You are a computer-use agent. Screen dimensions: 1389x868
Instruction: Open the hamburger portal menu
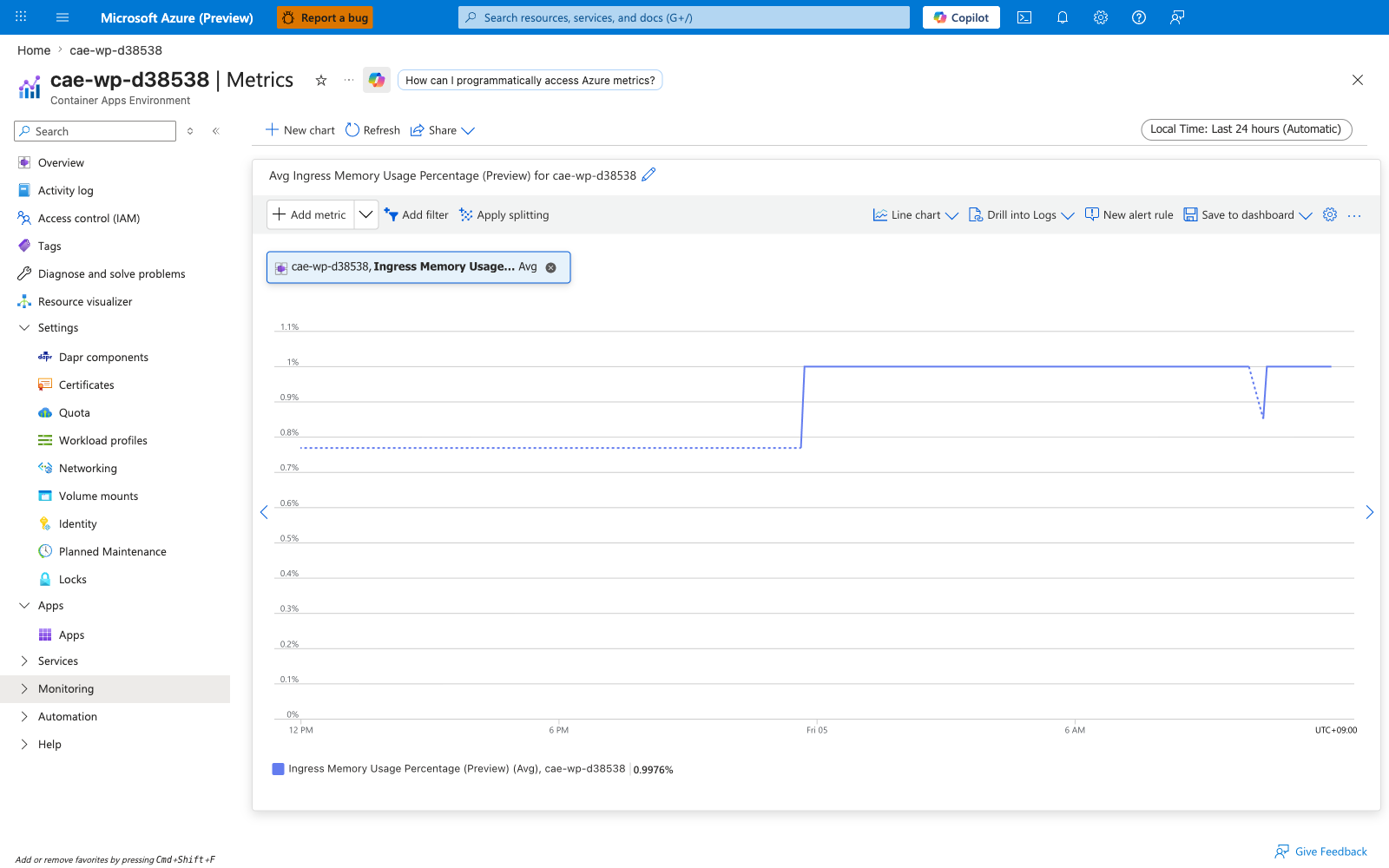[63, 17]
